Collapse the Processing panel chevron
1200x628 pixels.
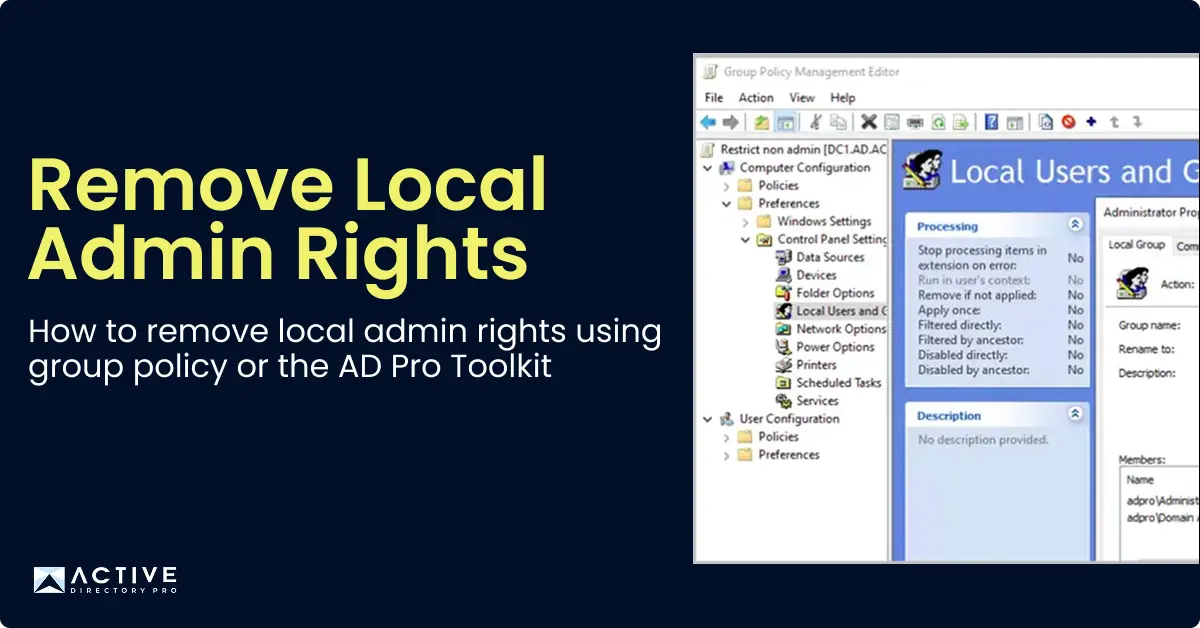click(1075, 226)
